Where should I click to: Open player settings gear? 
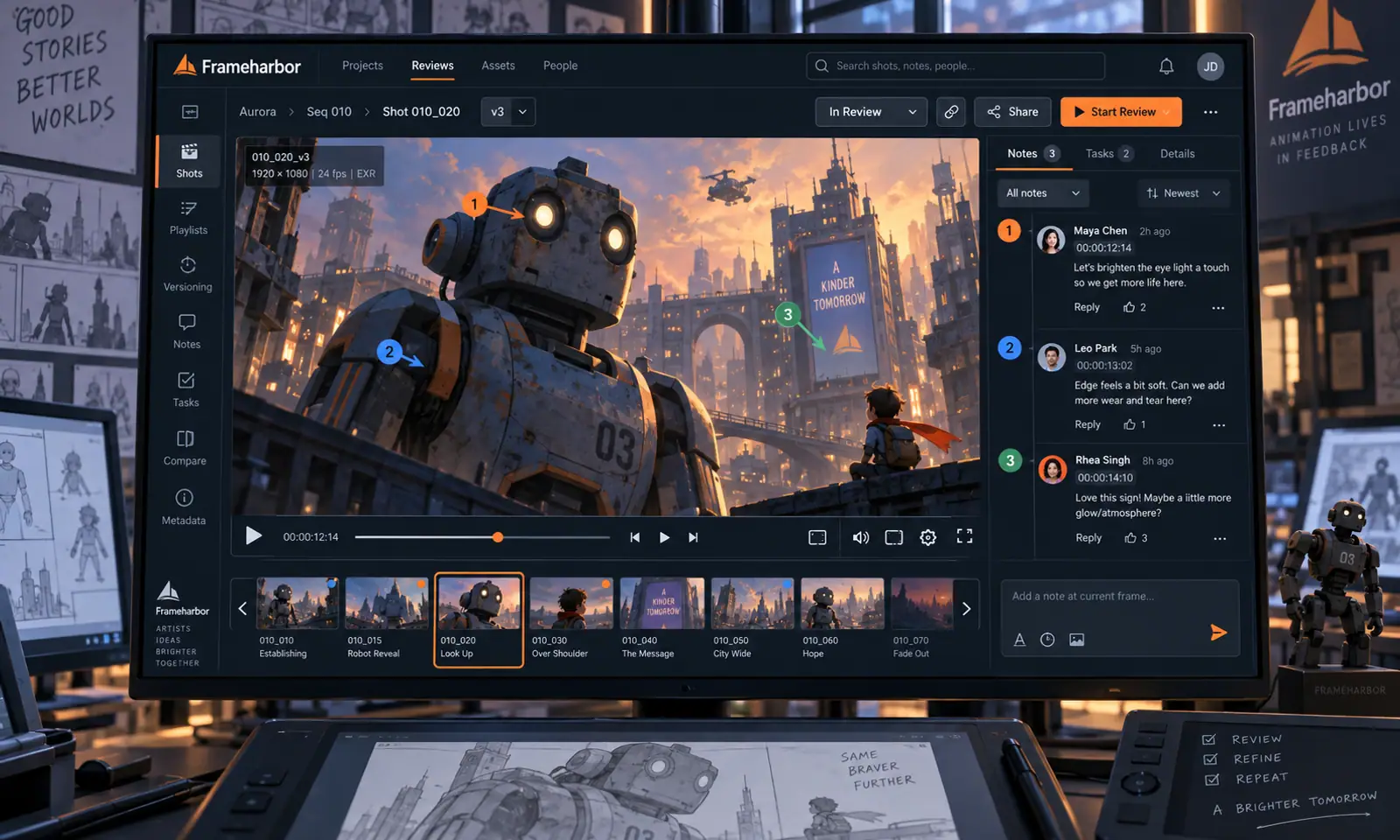[x=928, y=537]
